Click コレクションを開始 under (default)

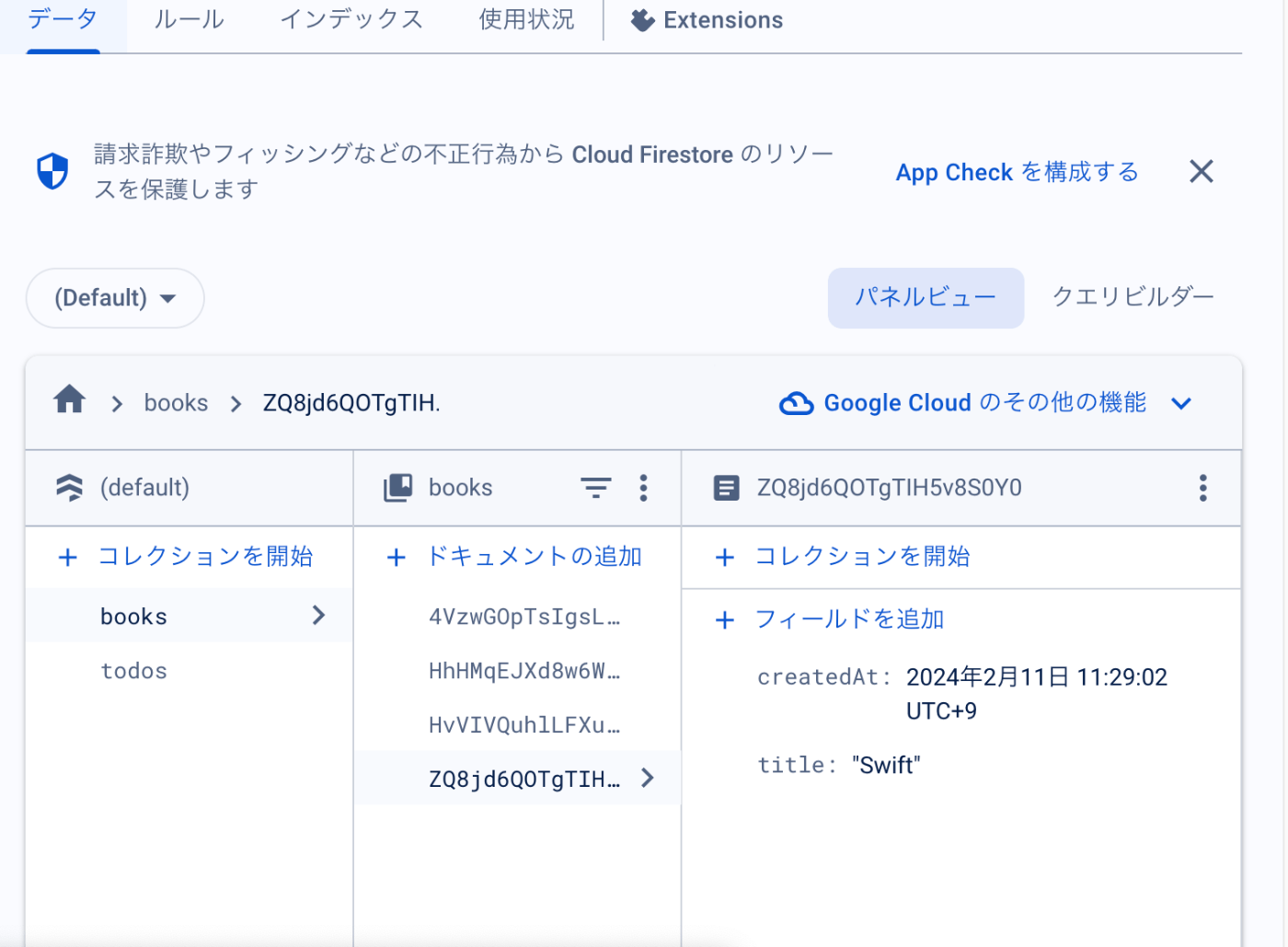tap(204, 557)
